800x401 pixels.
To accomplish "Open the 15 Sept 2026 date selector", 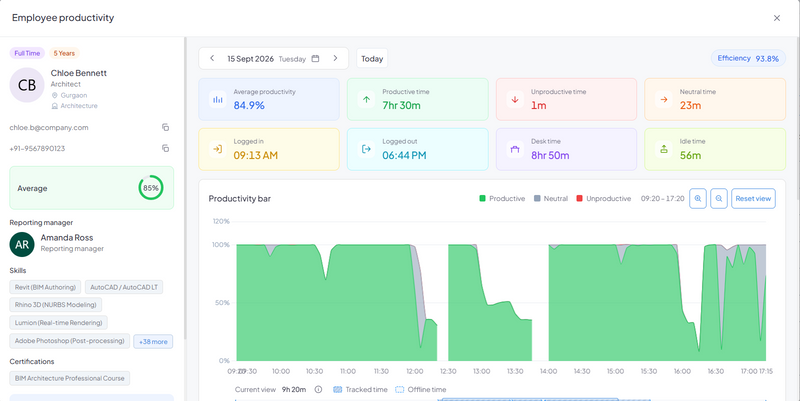I will (273, 59).
